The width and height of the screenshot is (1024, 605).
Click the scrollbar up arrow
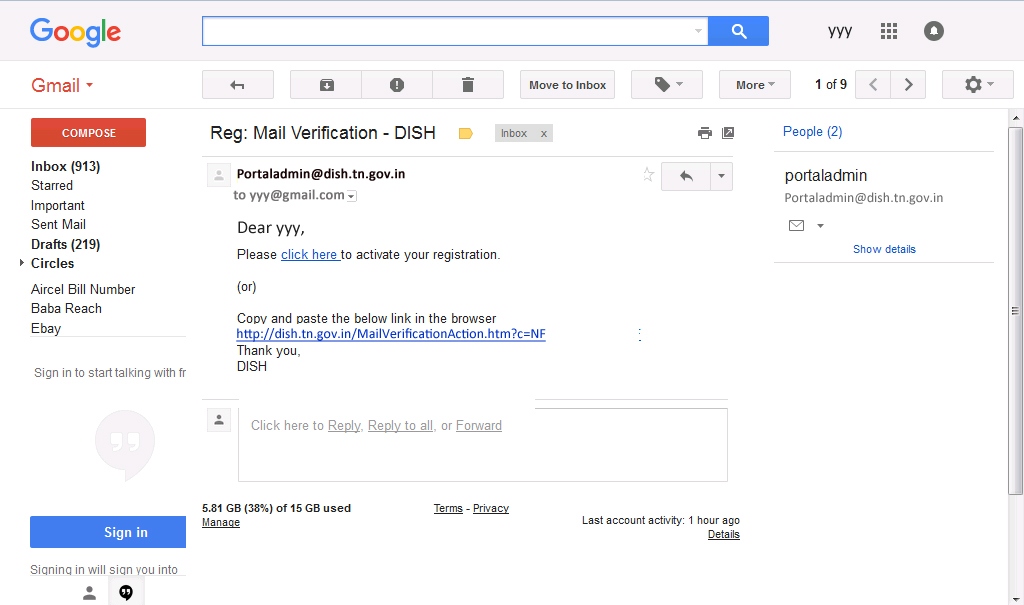coord(1016,118)
